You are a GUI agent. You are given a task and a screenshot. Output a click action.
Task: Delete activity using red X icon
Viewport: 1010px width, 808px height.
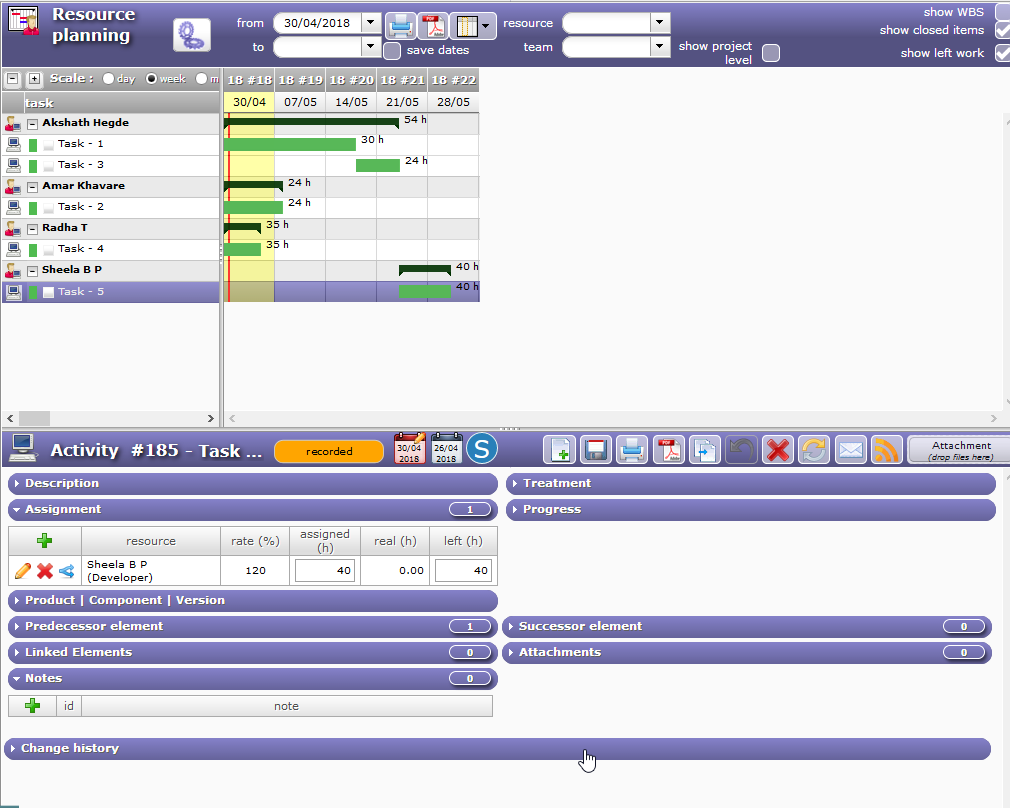tap(777, 450)
